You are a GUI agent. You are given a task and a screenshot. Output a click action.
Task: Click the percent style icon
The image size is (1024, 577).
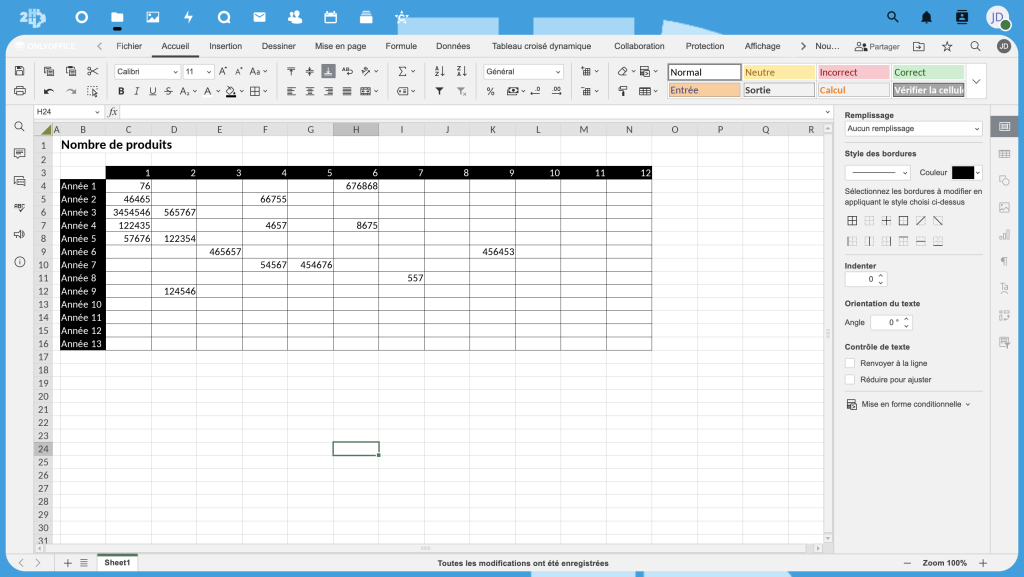[x=490, y=91]
